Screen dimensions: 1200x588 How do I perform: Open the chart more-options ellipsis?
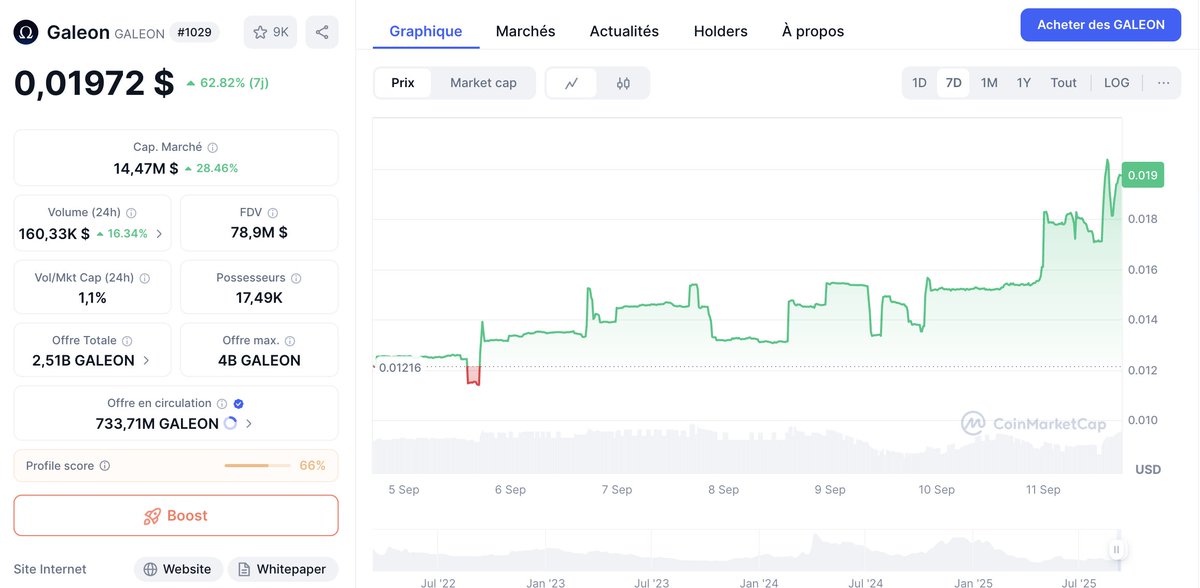(x=1164, y=83)
